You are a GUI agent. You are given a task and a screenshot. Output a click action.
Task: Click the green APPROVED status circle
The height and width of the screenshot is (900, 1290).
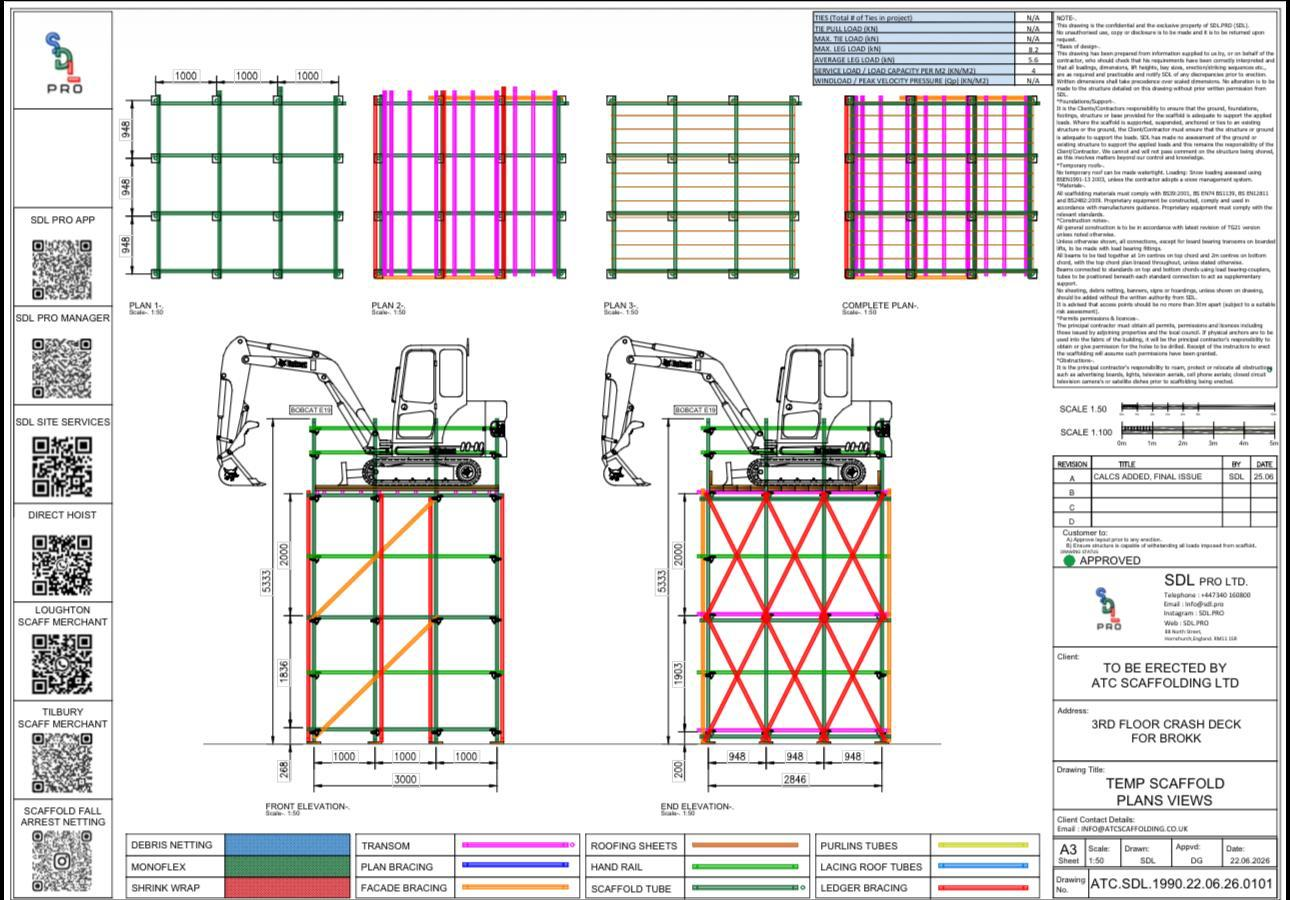tap(1069, 561)
